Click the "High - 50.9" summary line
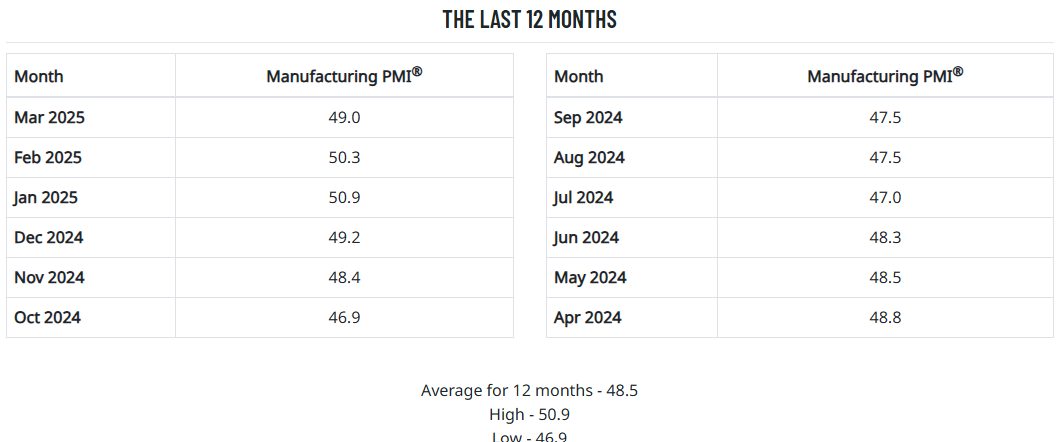1058x442 pixels. tap(529, 414)
